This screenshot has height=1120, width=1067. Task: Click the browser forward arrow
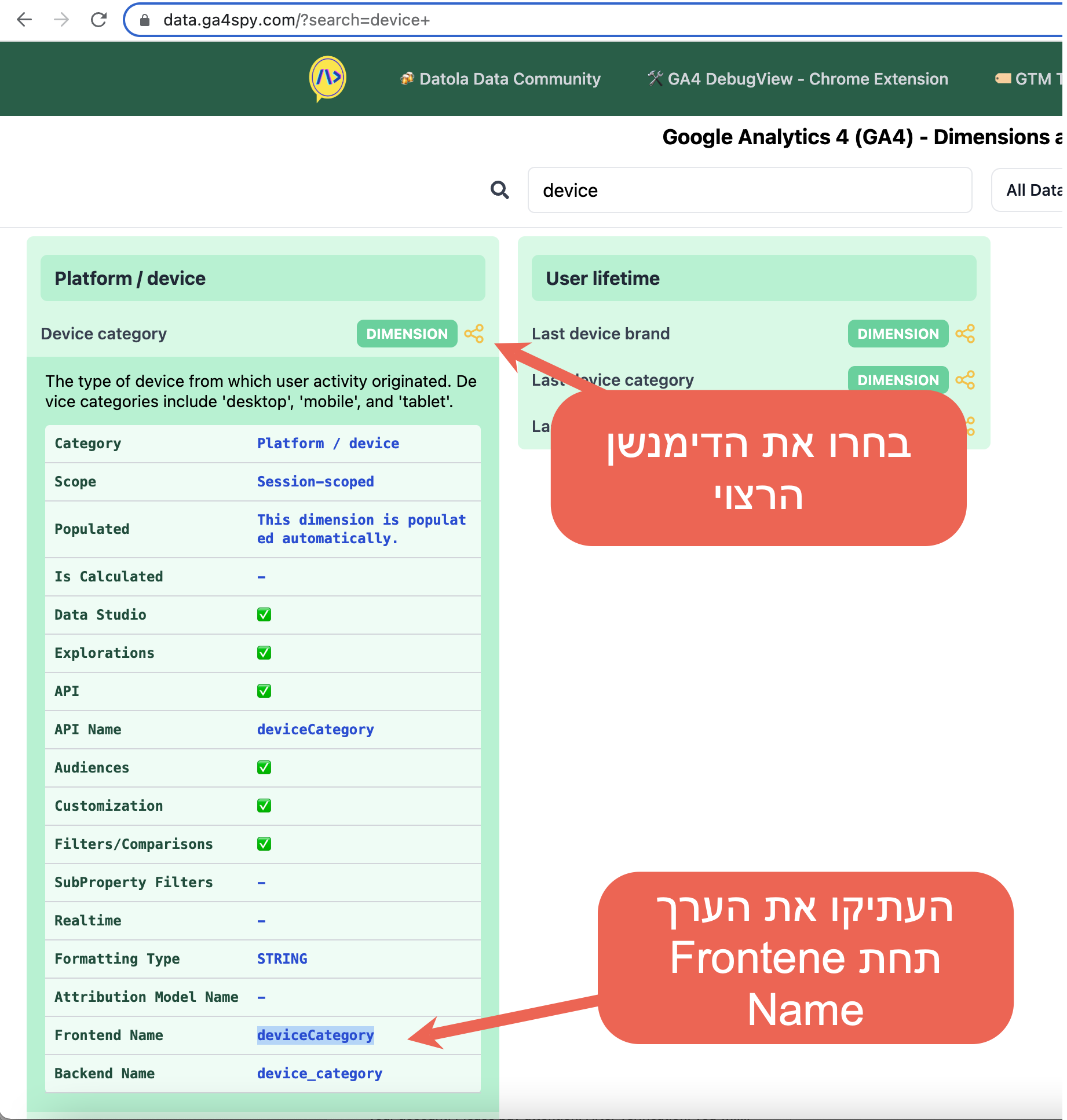pos(61,20)
